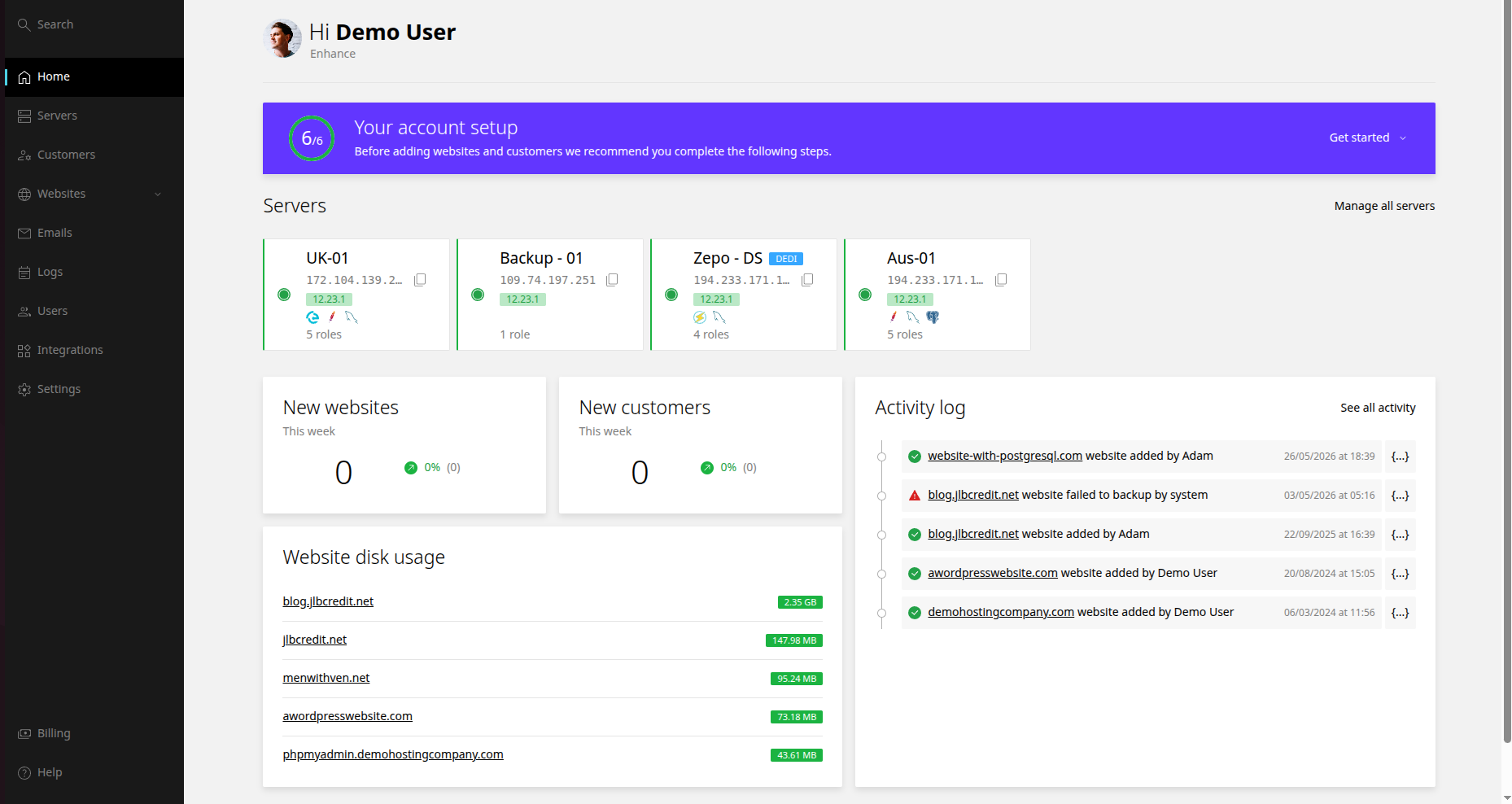
Task: Click the Websites globe icon
Action: click(x=24, y=194)
